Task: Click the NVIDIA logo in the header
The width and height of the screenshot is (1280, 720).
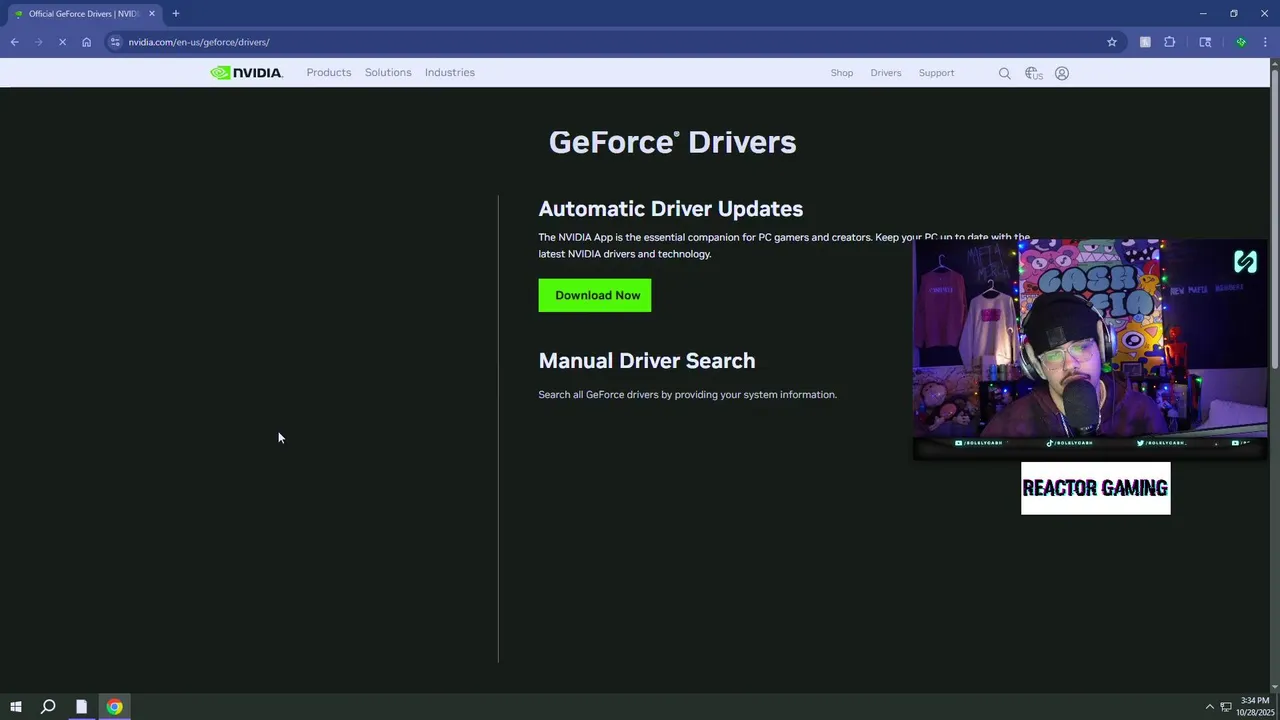Action: 246,73
